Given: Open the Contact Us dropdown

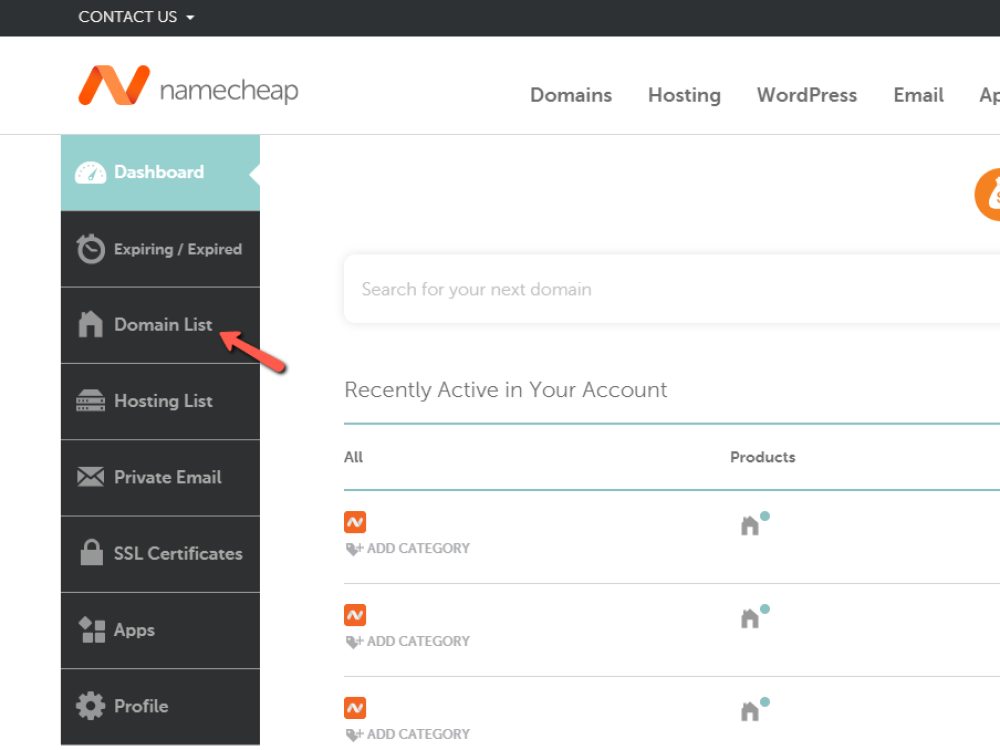Looking at the screenshot, I should pyautogui.click(x=136, y=17).
